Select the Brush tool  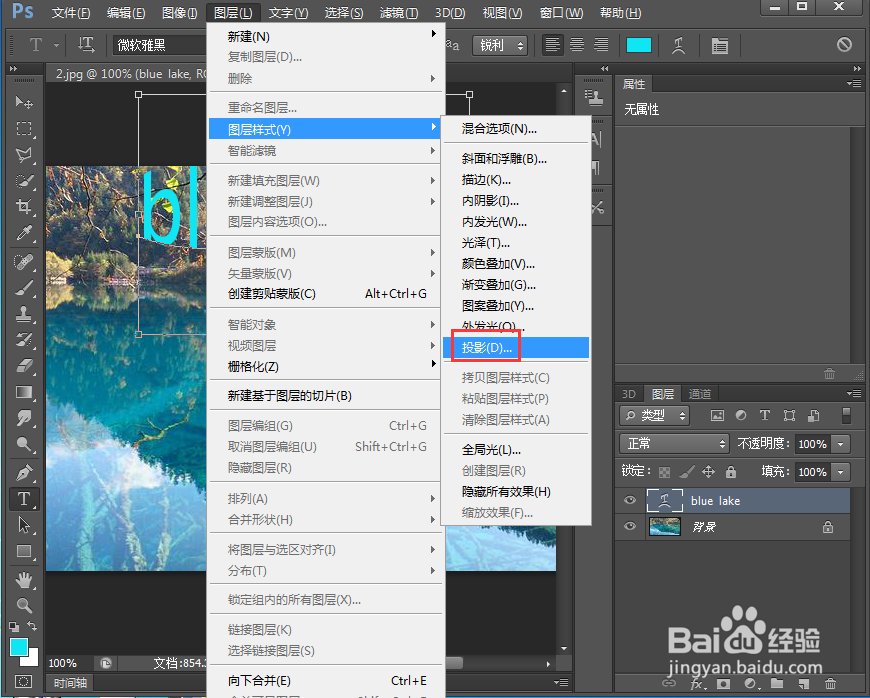pyautogui.click(x=24, y=288)
